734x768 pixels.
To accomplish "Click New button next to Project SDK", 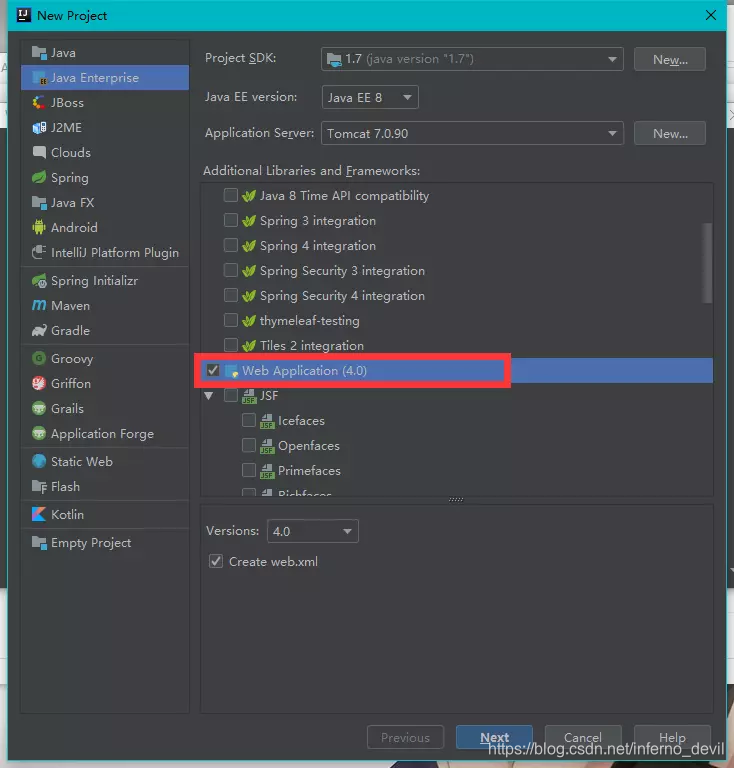I will (670, 59).
